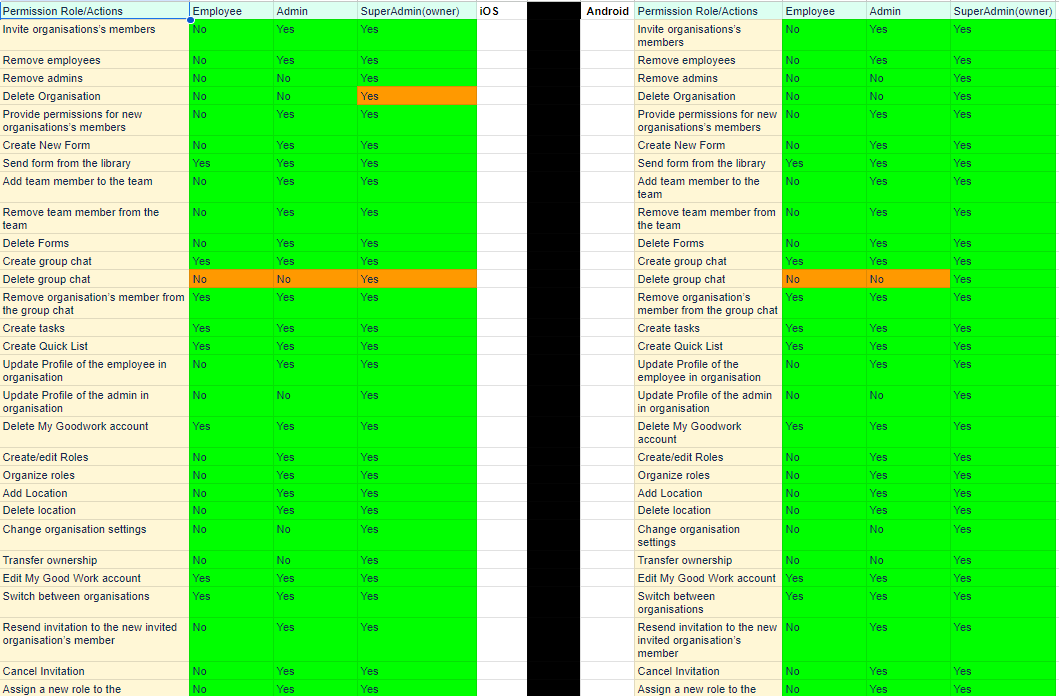Select orange Admin 'No' for Android Delete group chat
The width and height of the screenshot is (1059, 696).
pos(908,279)
